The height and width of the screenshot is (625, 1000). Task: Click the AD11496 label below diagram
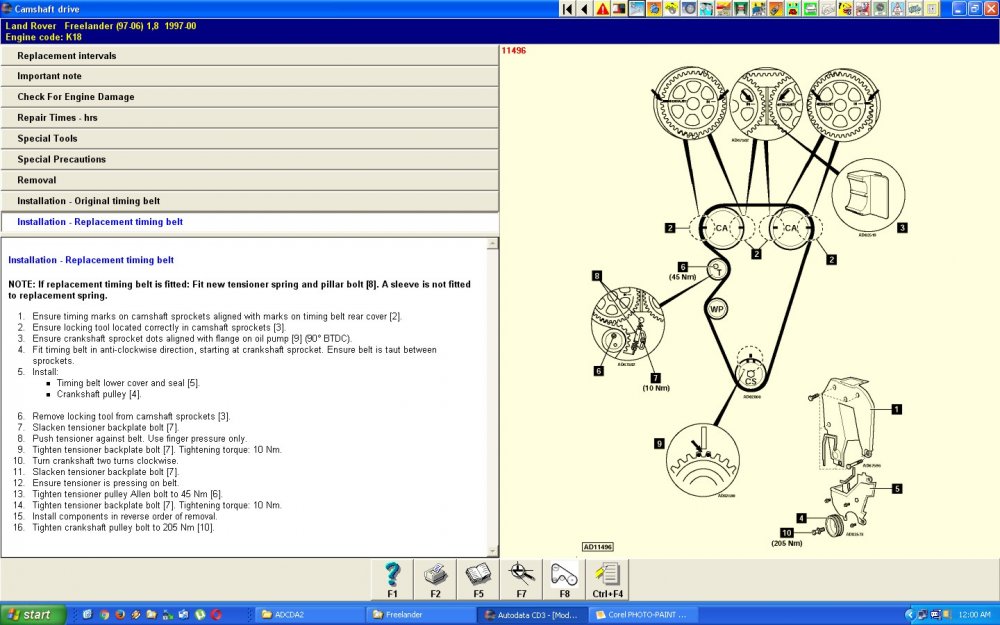tap(598, 547)
